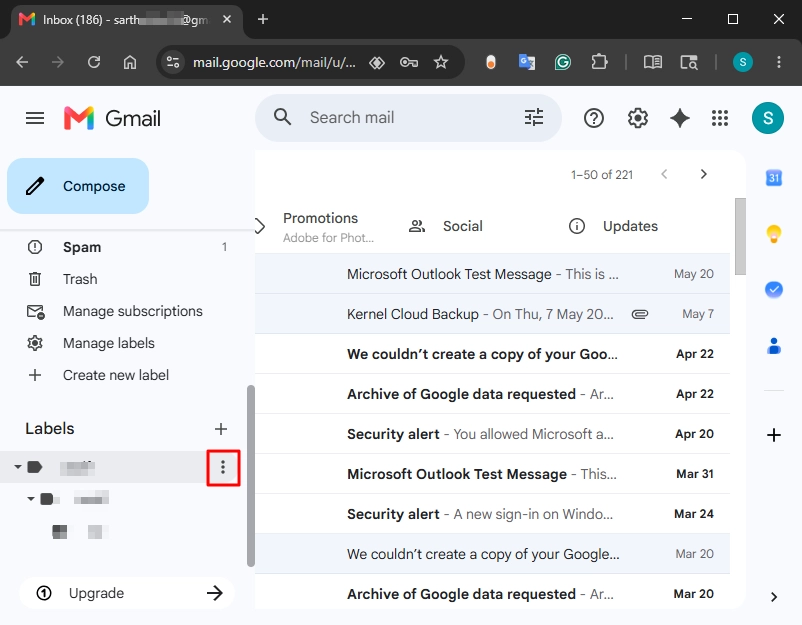Image resolution: width=802 pixels, height=625 pixels.
Task: Go to browser home page
Action: tap(130, 62)
